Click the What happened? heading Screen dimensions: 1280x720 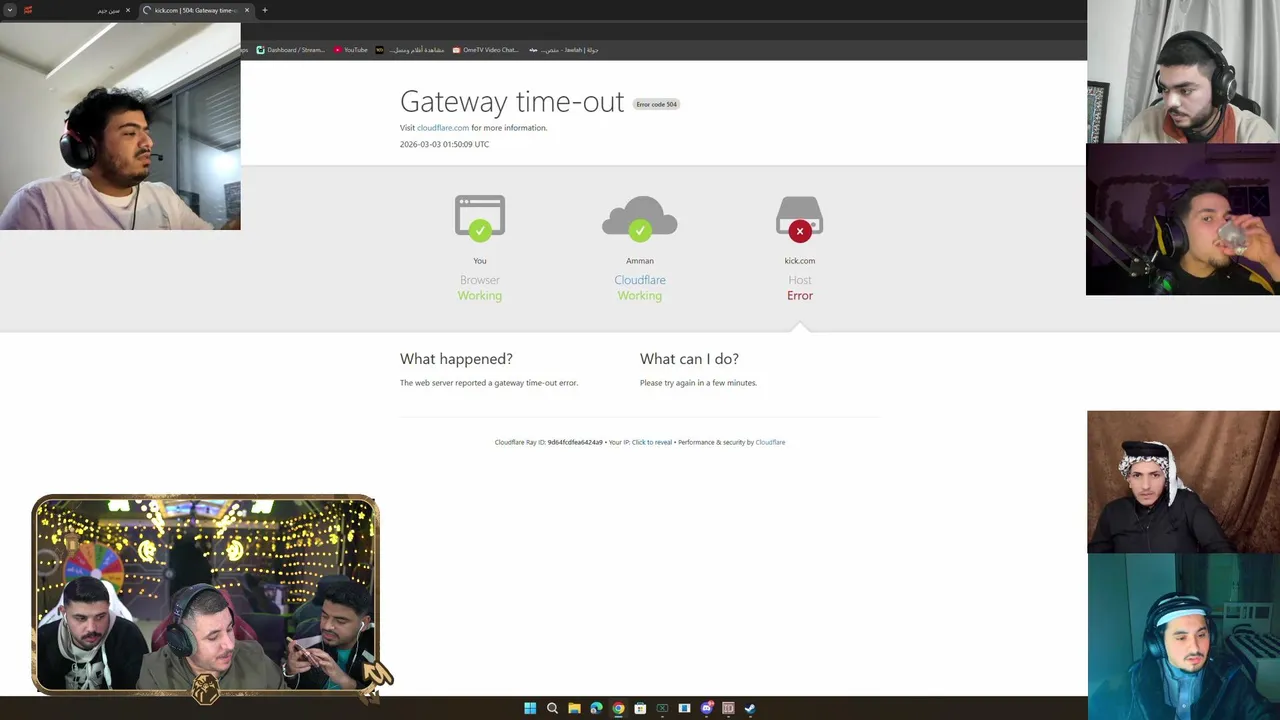tap(456, 359)
